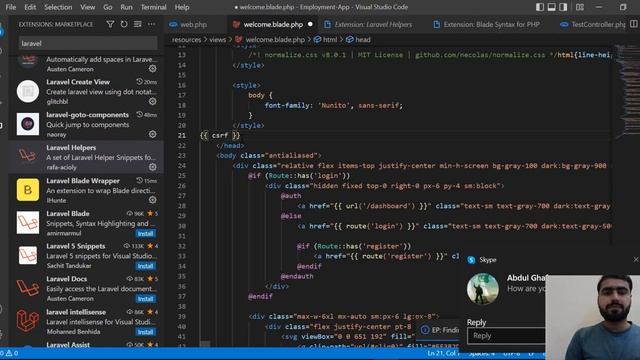Click resources in the breadcrumb
This screenshot has height=360, width=640.
(x=187, y=40)
